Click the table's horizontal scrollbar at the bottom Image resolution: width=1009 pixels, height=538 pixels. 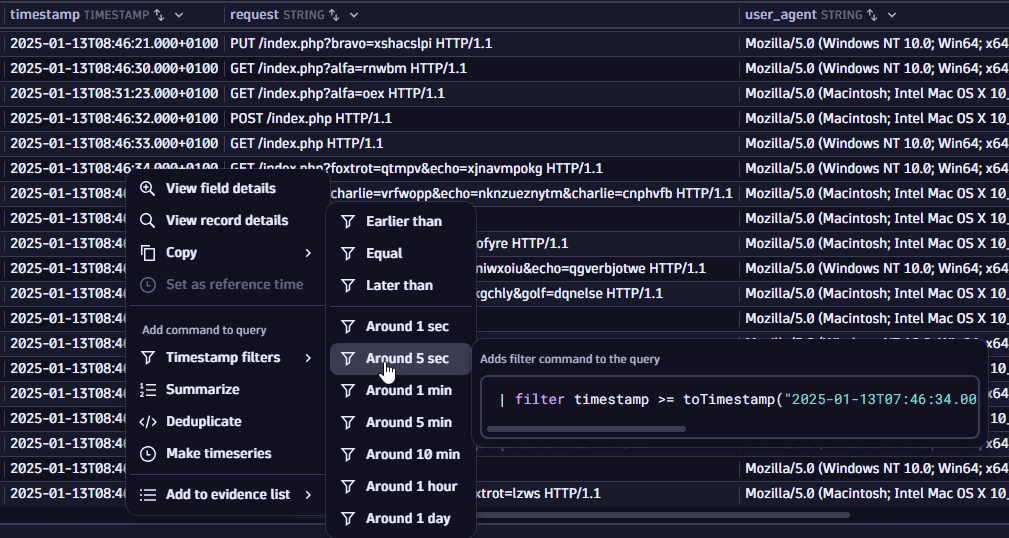pyautogui.click(x=573, y=515)
